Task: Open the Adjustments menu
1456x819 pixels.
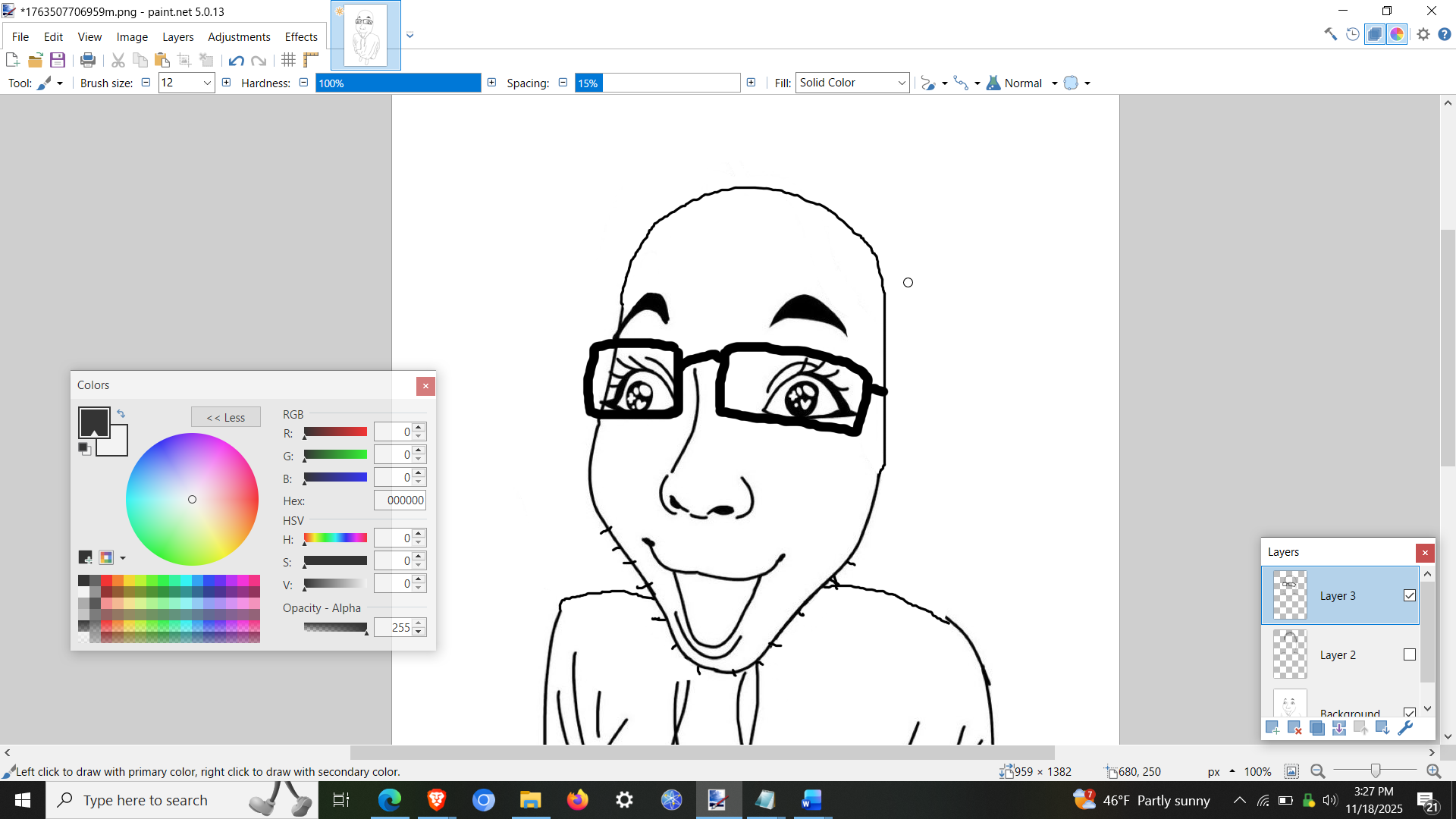Action: [239, 36]
